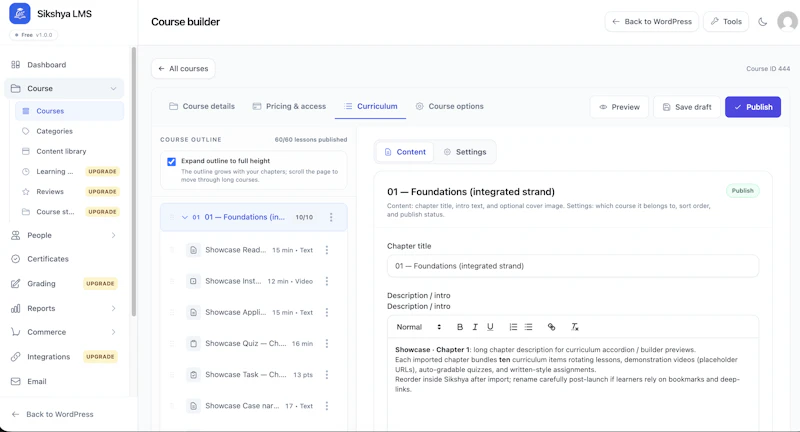Open the Tools button
800x432 pixels.
point(726,21)
